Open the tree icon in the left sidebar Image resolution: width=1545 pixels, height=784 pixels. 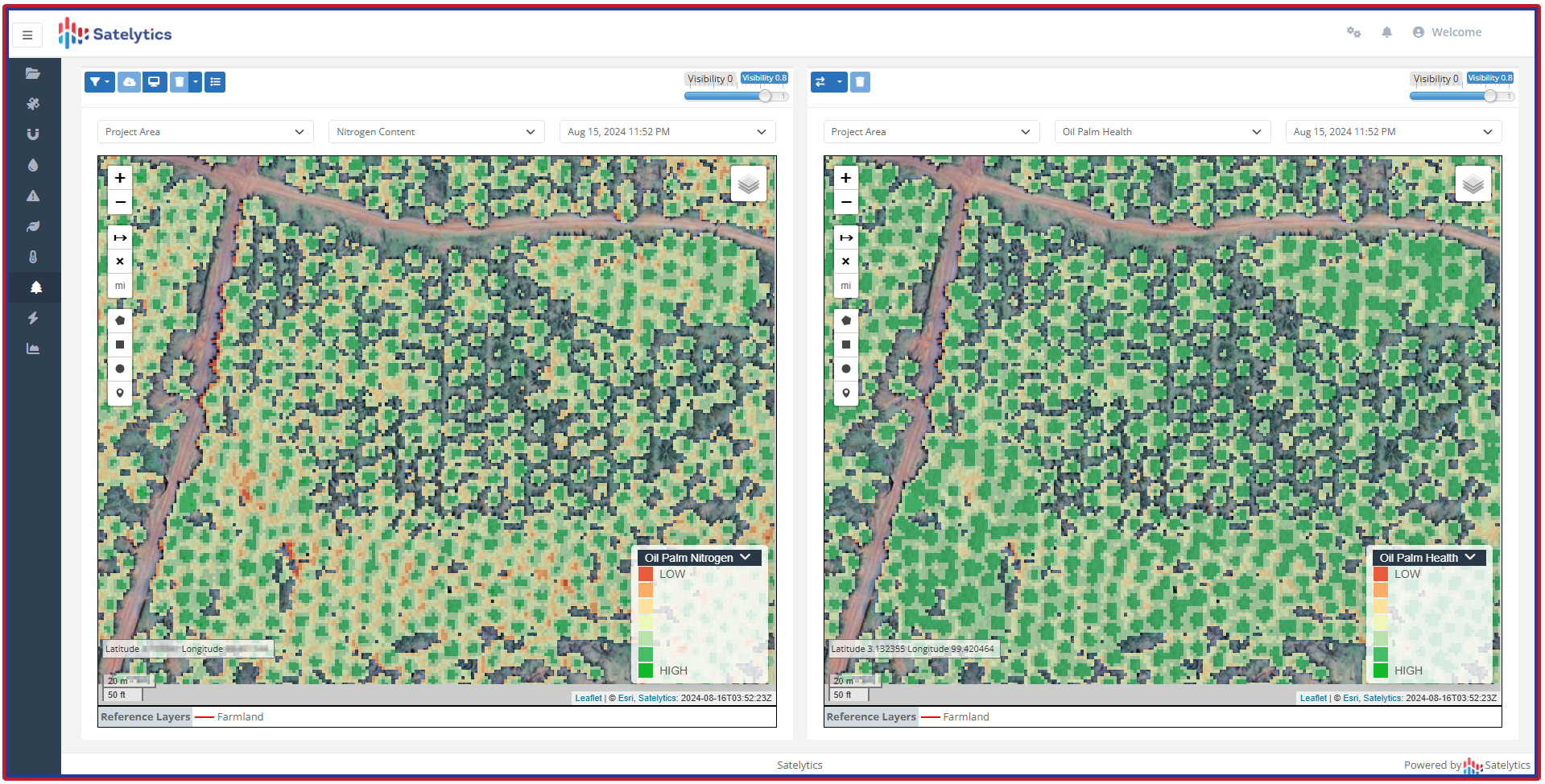point(35,287)
